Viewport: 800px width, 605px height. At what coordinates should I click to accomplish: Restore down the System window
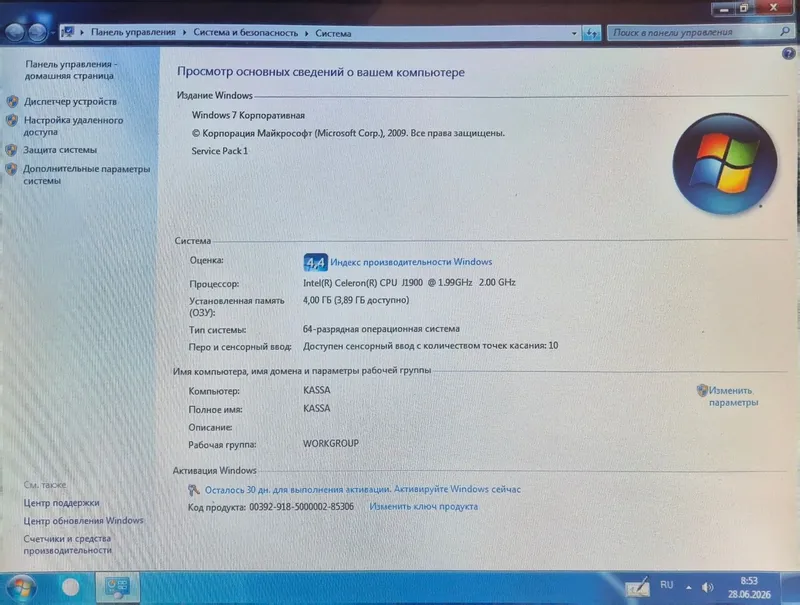coord(744,8)
